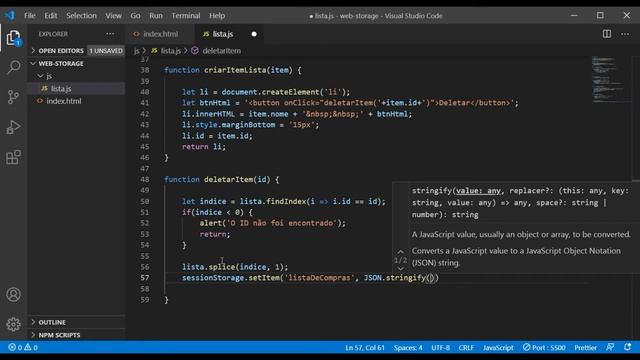Screen dimensions: 640x360
Task: Click line number 48 in the gutter
Action: pos(145,179)
